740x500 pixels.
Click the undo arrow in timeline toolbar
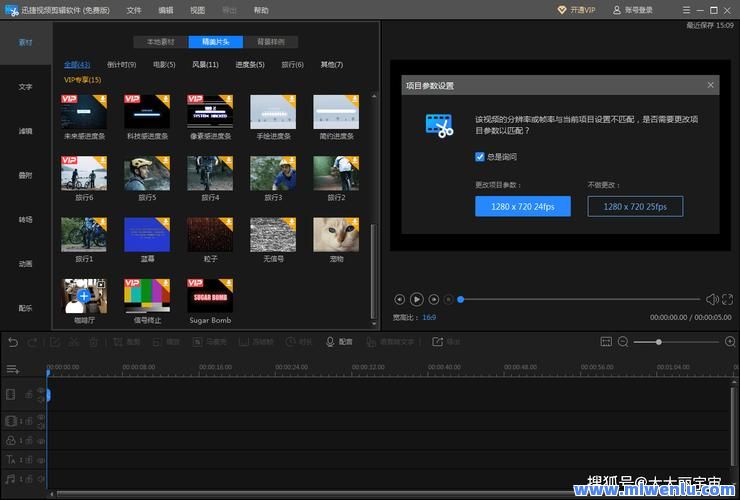[13, 342]
